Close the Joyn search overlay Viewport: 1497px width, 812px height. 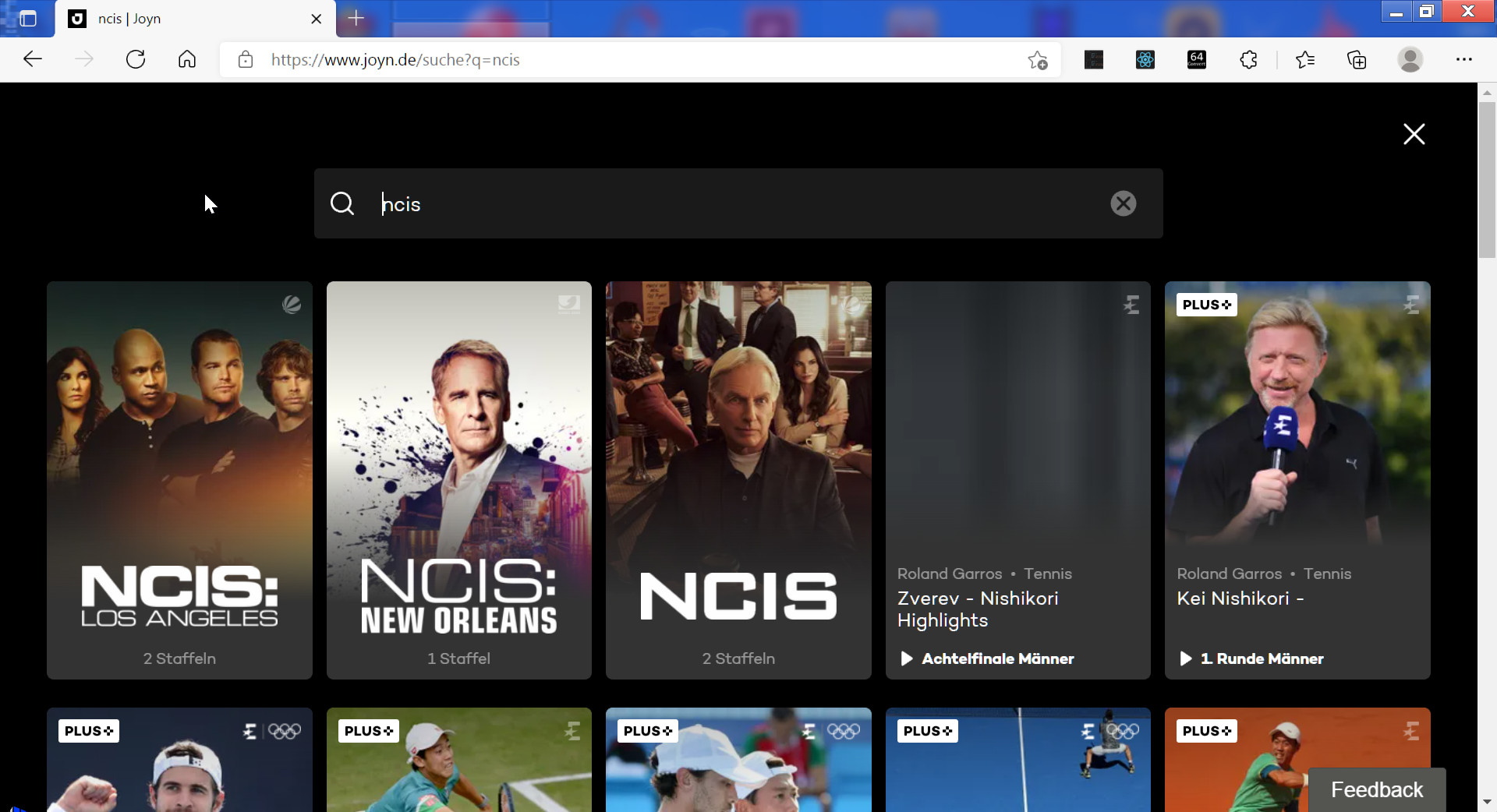(1414, 134)
